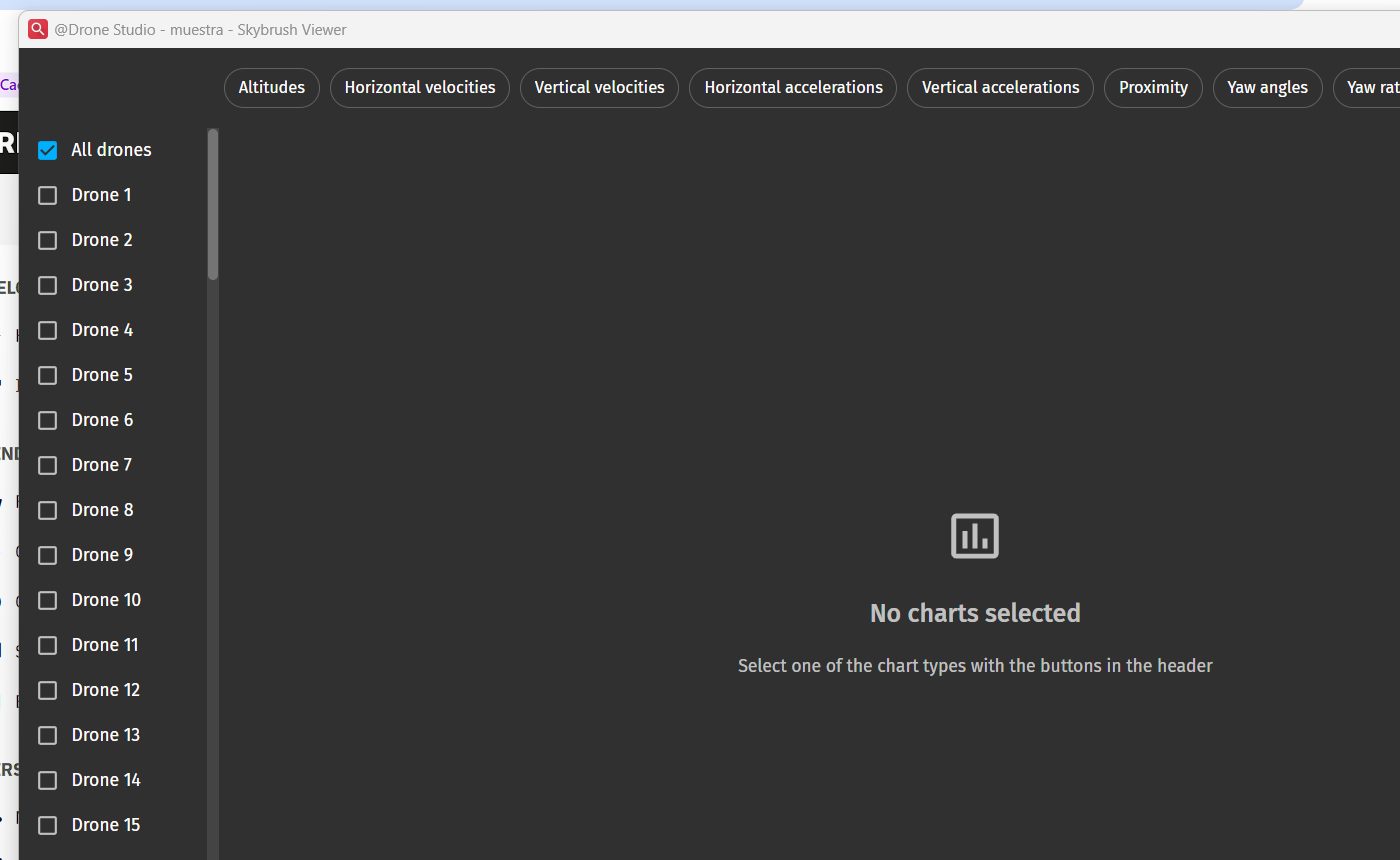1400x860 pixels.
Task: Select the Drone 3 checkbox
Action: [47, 285]
